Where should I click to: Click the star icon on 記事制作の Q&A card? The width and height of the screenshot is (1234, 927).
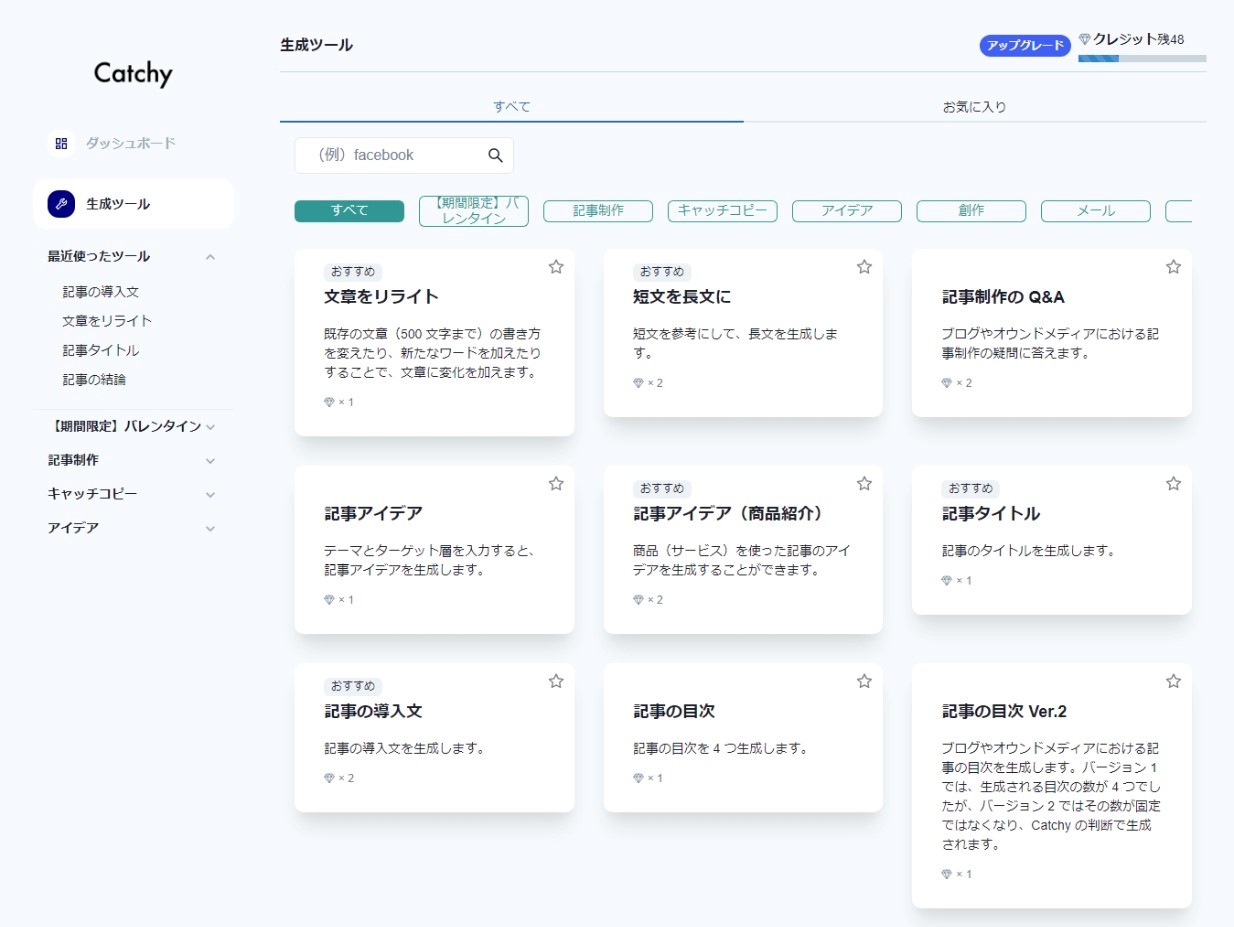point(1172,267)
